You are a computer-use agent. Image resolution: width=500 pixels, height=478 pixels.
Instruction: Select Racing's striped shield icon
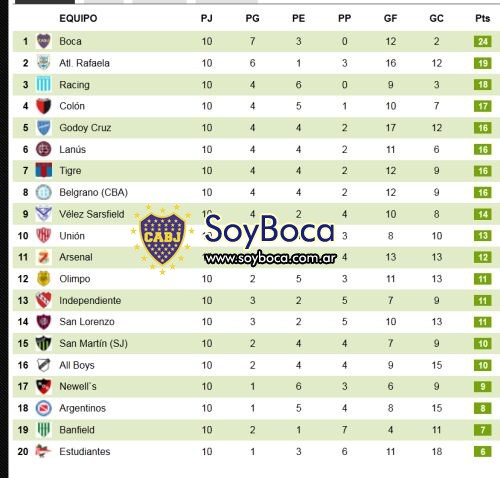(x=44, y=84)
